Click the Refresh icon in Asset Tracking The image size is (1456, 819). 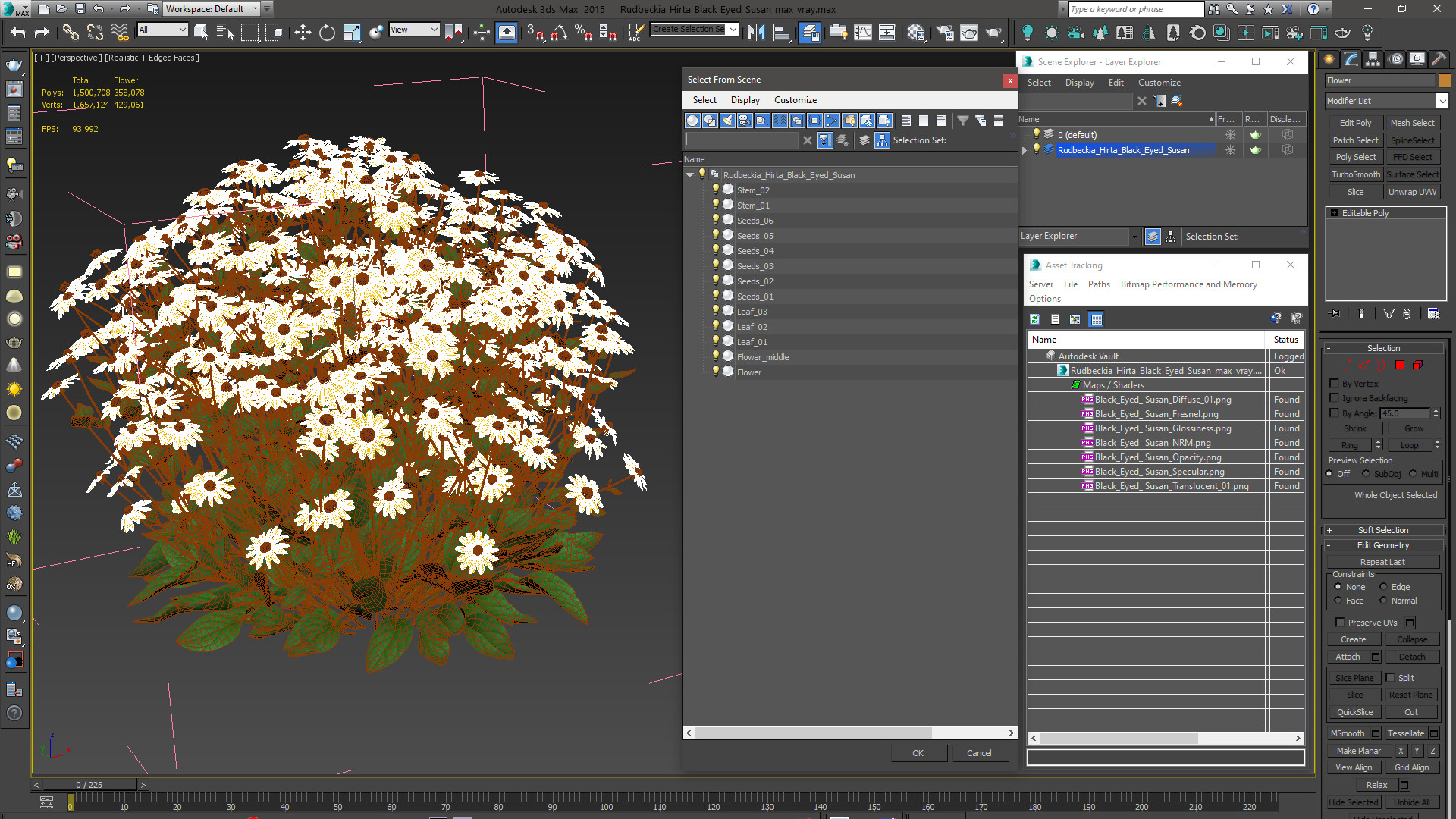pos(1034,319)
